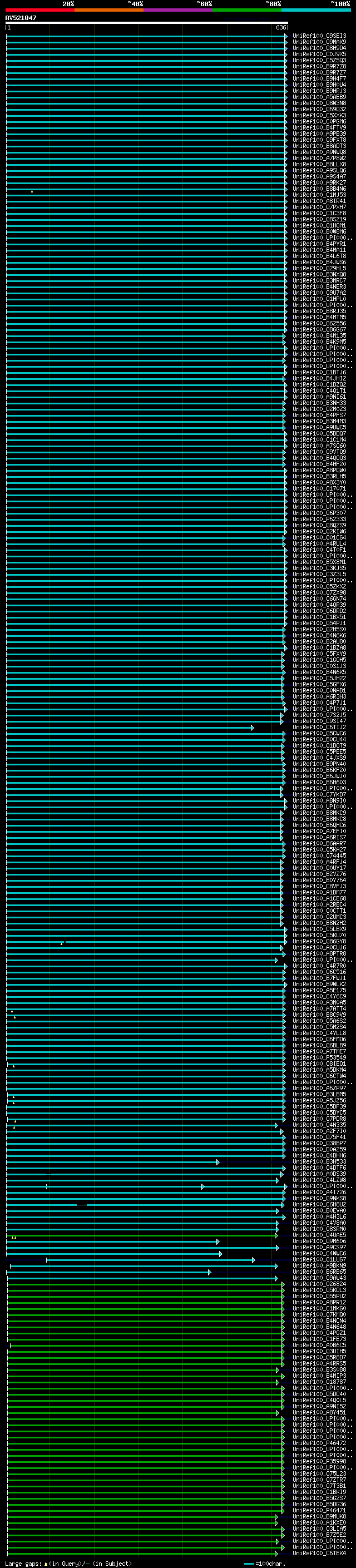Select hit label UniRef100_A5AEB9
Viewport: 356px width, 1568px height.
(319, 97)
